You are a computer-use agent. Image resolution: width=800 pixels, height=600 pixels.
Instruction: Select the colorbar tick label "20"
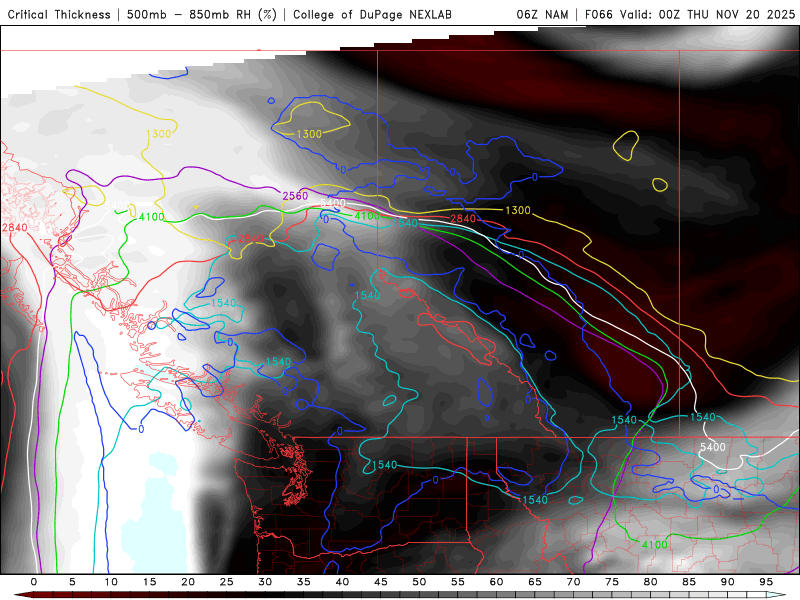pos(188,582)
